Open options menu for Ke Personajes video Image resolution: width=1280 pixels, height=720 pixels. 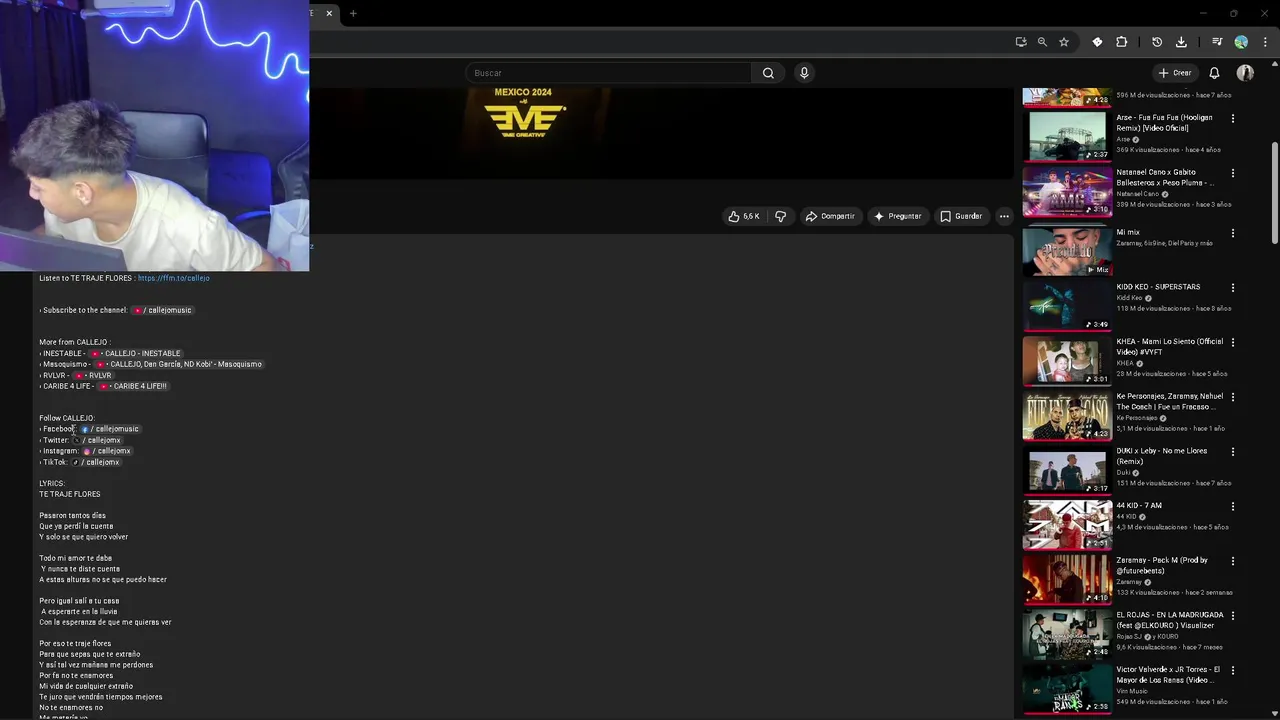click(1232, 397)
